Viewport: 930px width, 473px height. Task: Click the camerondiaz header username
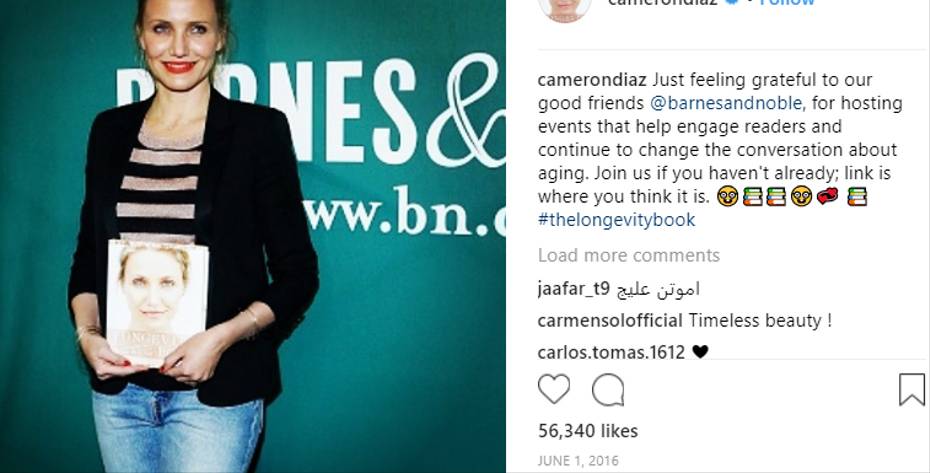[662, 2]
